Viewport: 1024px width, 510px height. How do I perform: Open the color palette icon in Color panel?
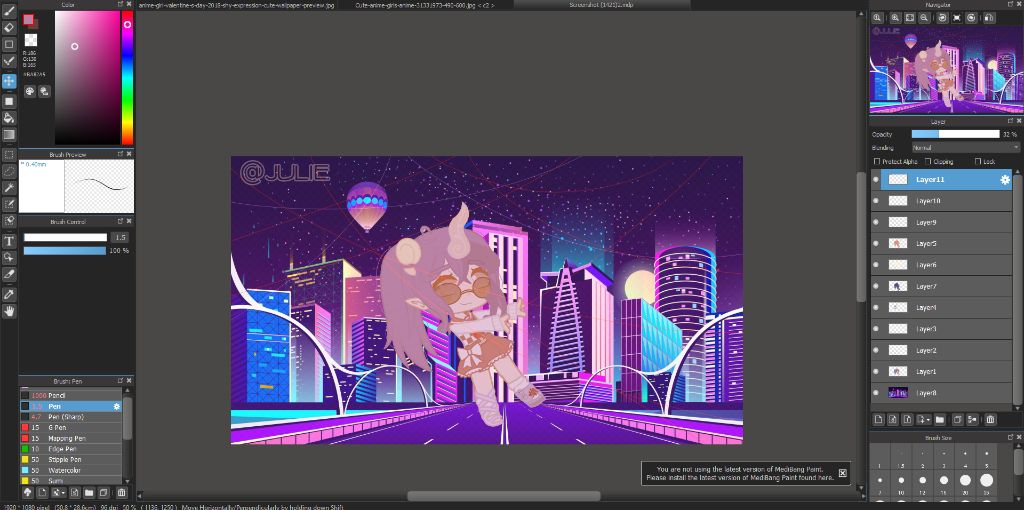[30, 92]
